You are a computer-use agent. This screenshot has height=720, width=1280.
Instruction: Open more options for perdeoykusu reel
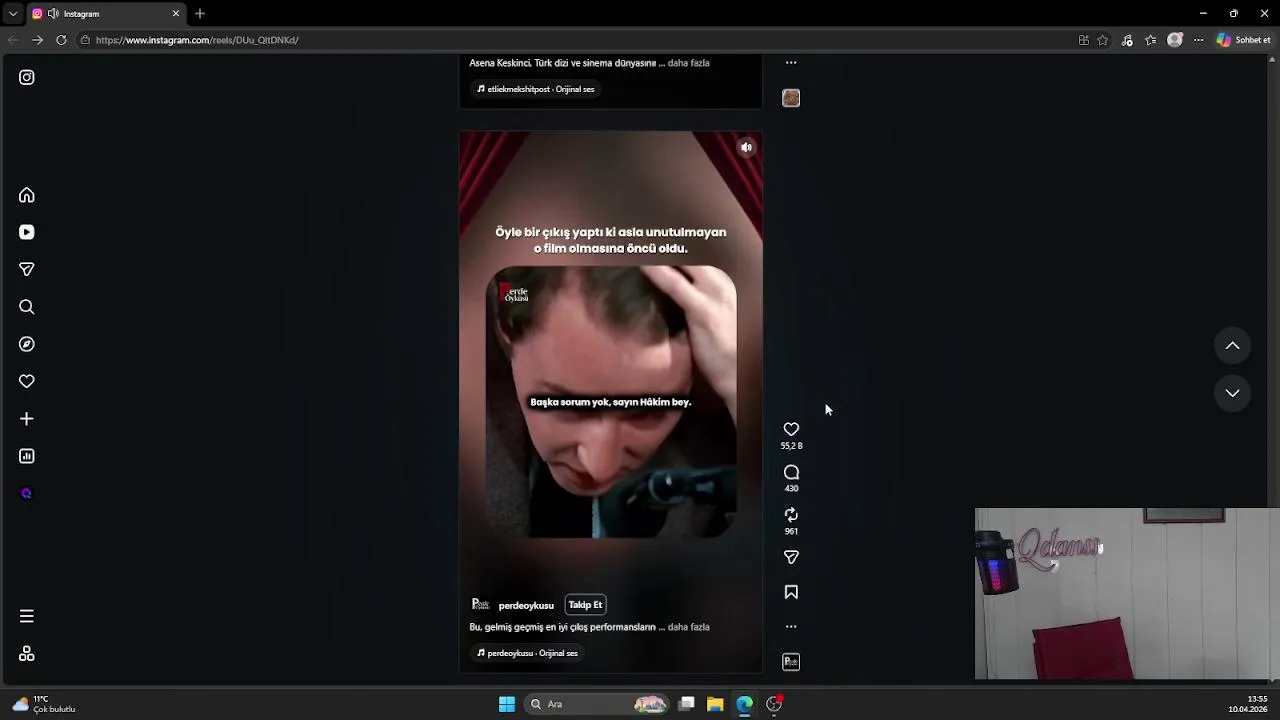(791, 627)
